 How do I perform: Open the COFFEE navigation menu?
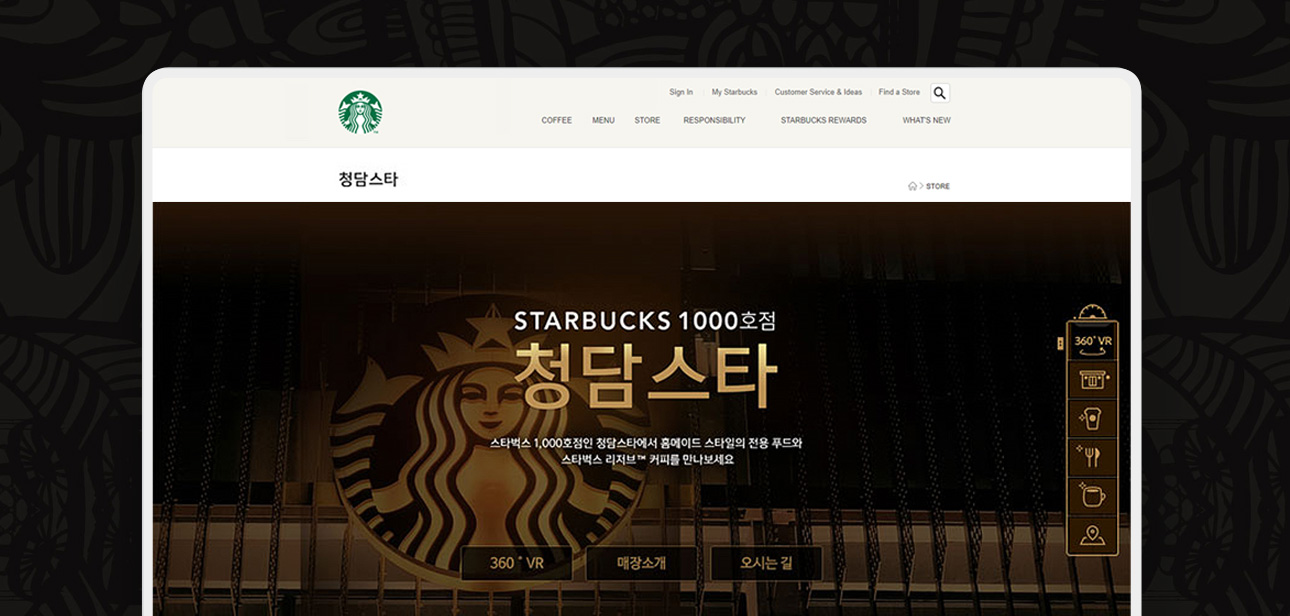tap(556, 120)
